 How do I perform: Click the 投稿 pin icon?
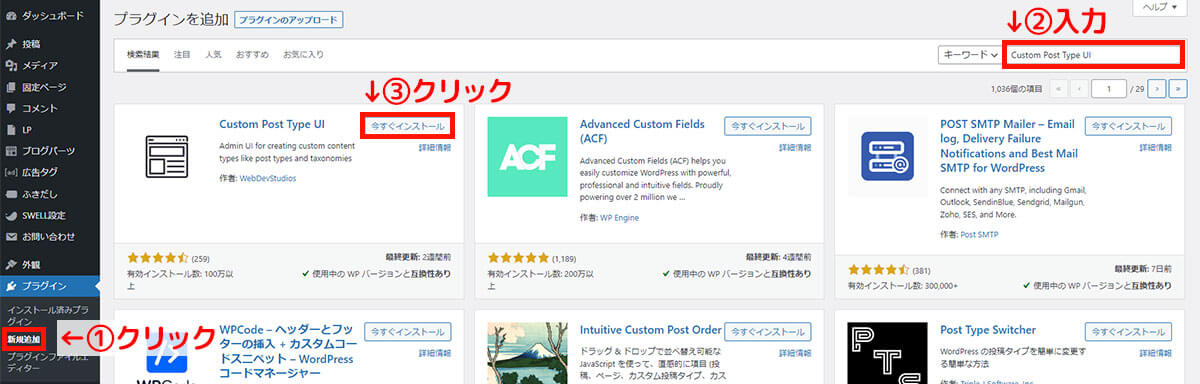tap(10, 44)
